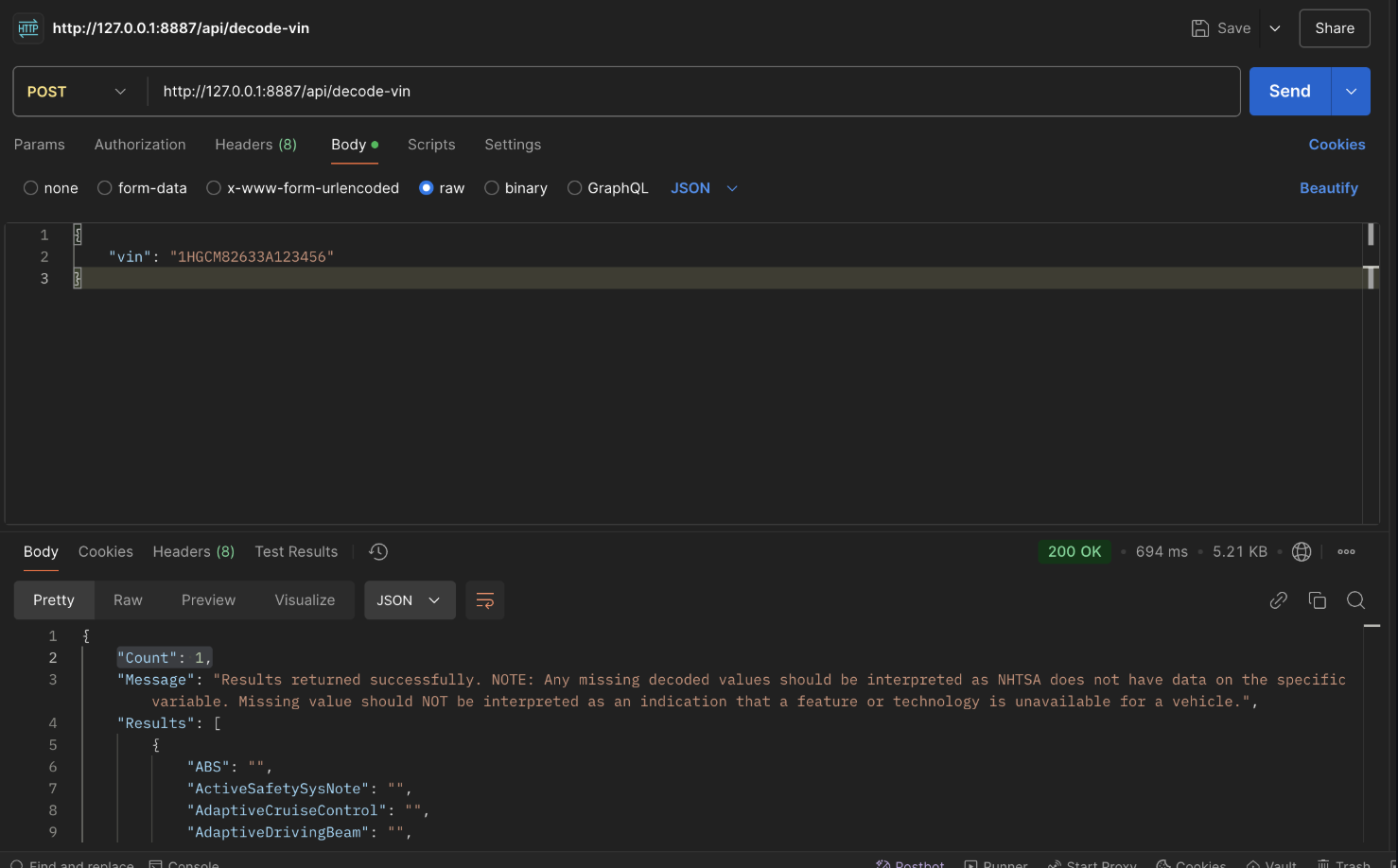Toggle line wrap in the response
1398x868 pixels.
[485, 600]
